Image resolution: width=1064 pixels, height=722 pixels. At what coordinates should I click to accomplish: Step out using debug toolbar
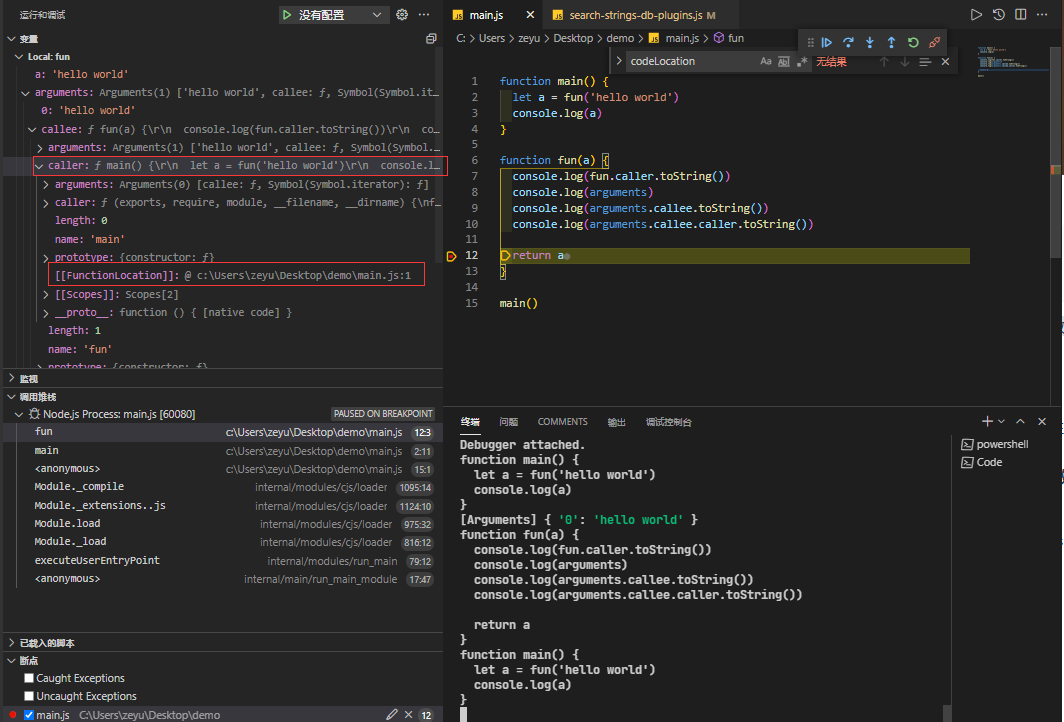(891, 42)
